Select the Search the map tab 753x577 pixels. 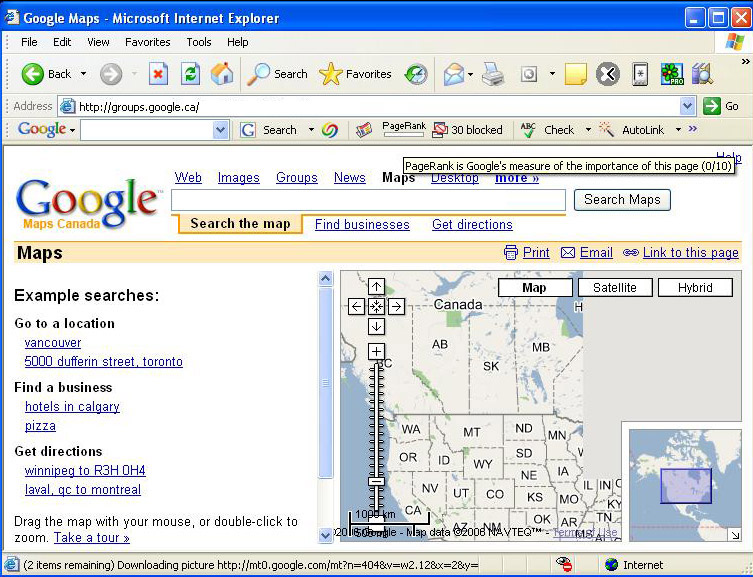tap(240, 224)
